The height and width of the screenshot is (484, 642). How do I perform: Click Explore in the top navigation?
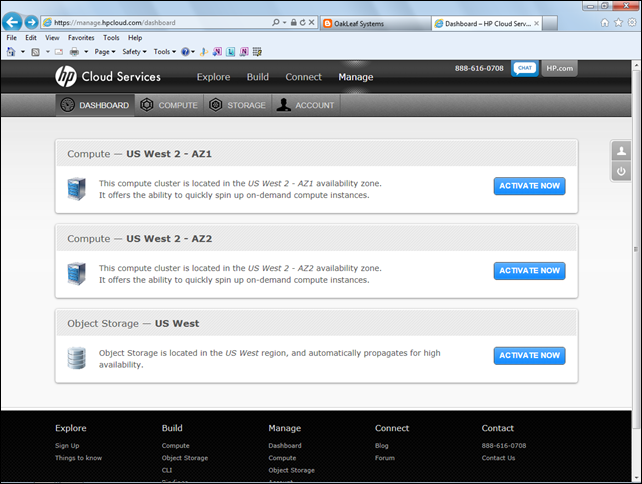213,77
